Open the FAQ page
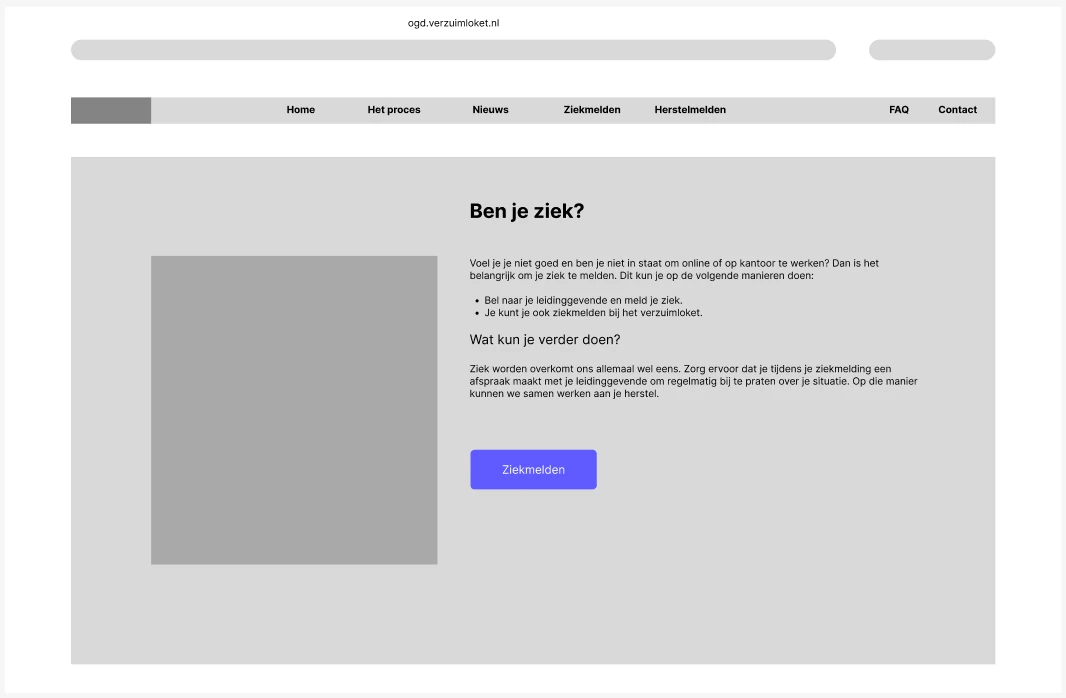Viewport: 1066px width, 698px height. (x=899, y=109)
